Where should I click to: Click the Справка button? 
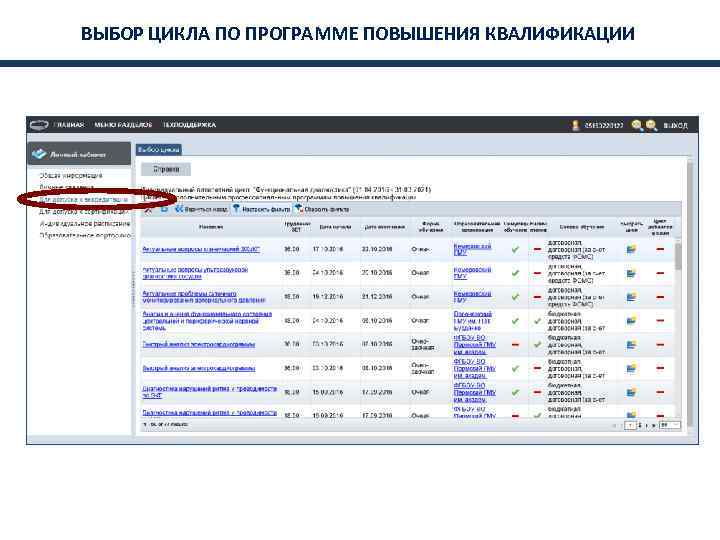coord(166,169)
